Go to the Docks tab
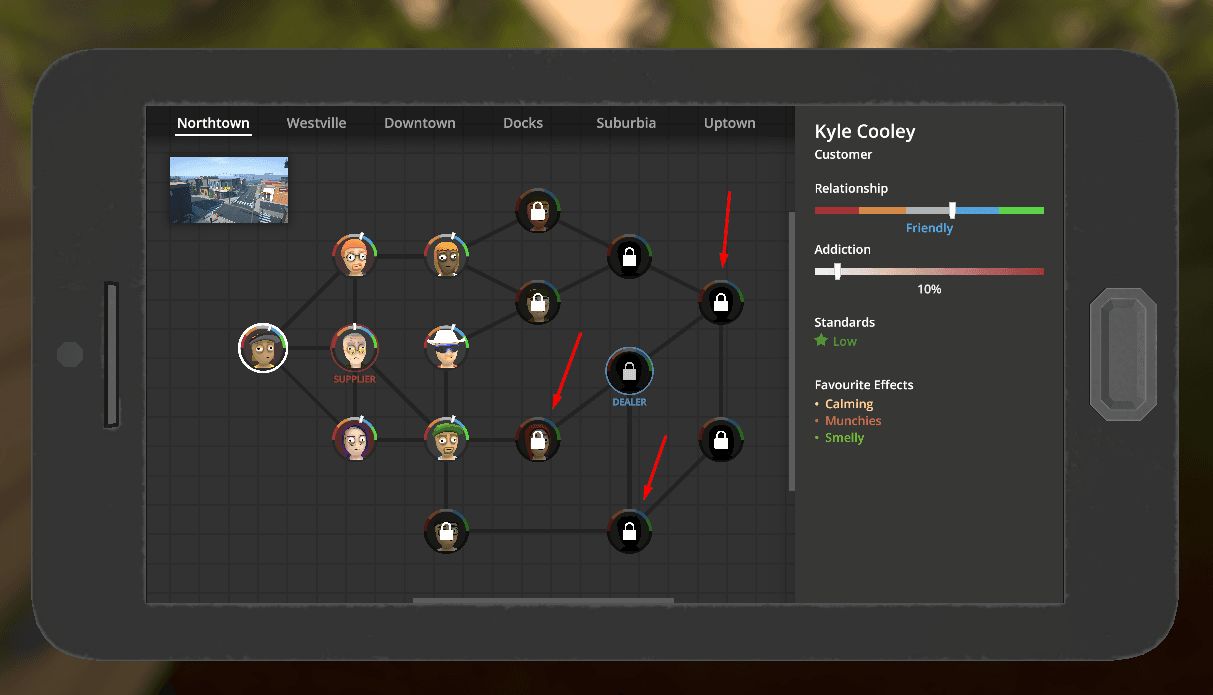 (523, 123)
